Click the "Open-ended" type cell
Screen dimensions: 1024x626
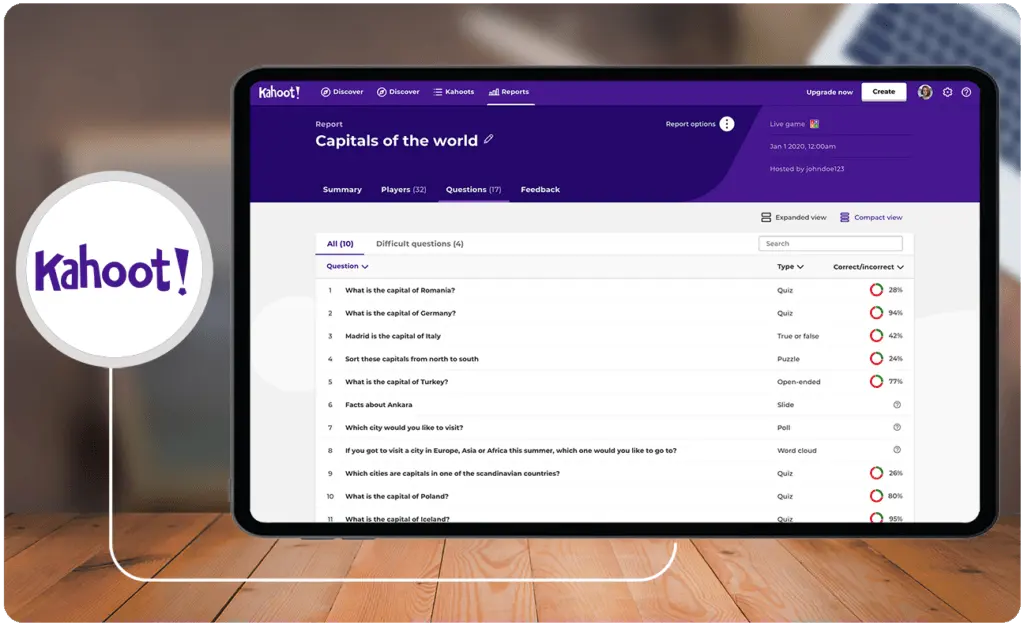[x=798, y=382]
